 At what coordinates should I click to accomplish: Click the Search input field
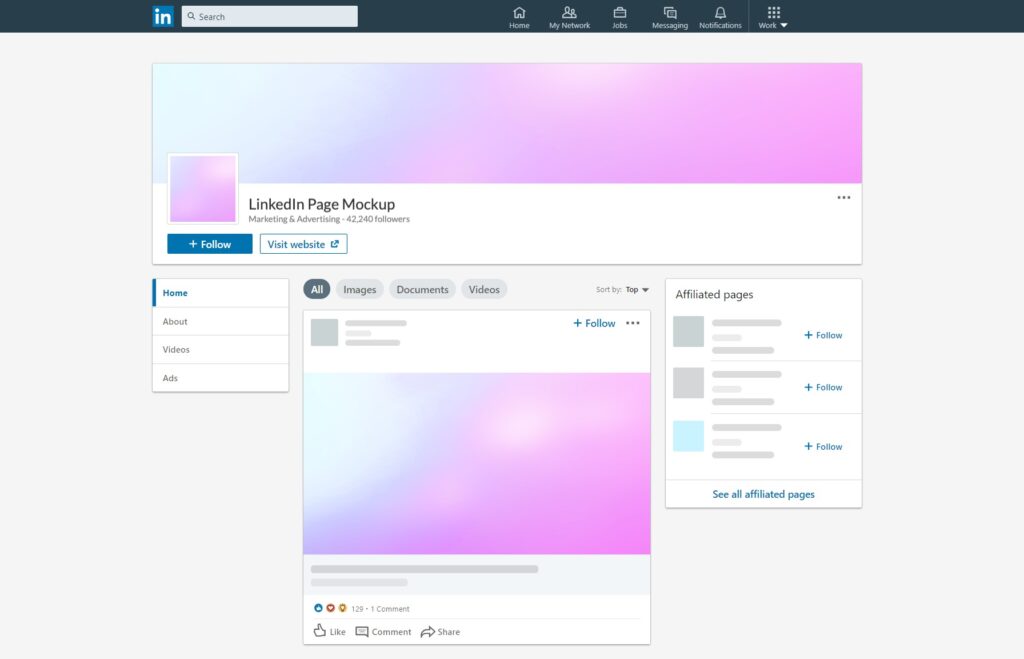(270, 16)
